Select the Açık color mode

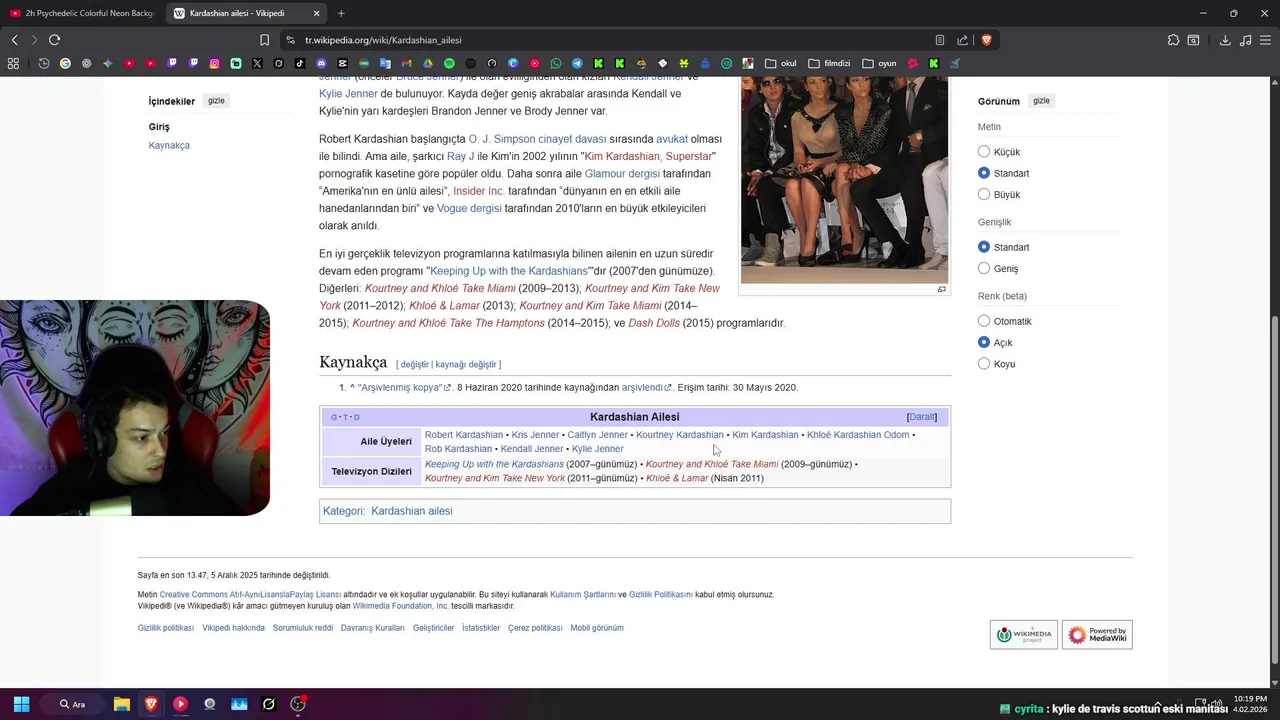click(984, 342)
